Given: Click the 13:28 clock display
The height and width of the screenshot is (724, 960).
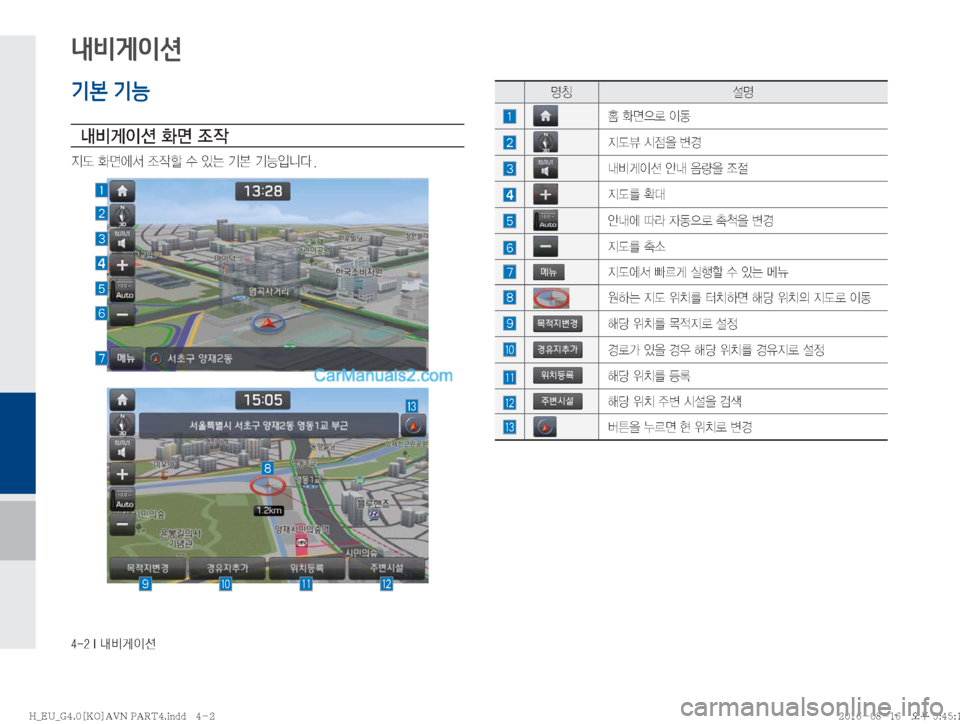Looking at the screenshot, I should [x=263, y=192].
